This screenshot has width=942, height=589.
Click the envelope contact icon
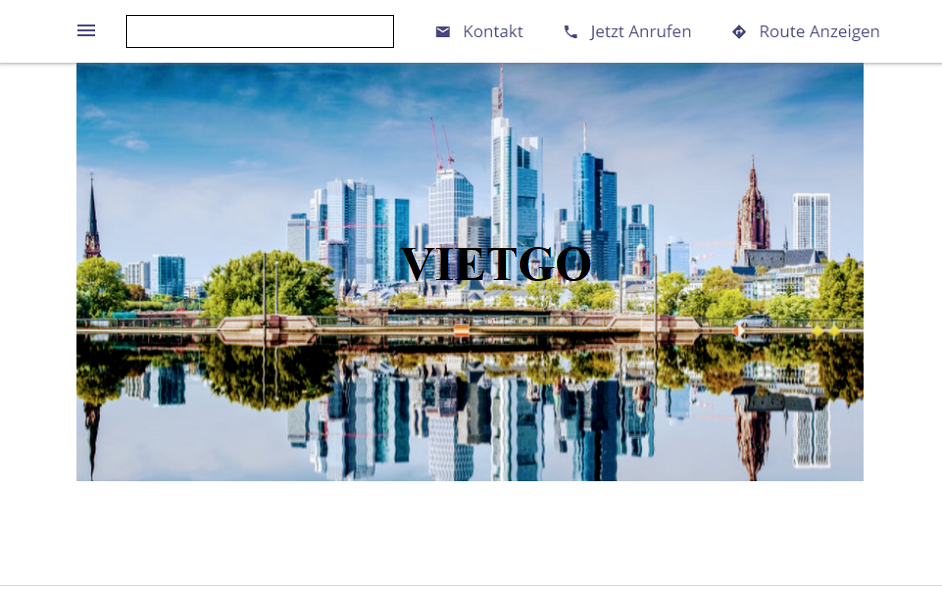pyautogui.click(x=443, y=31)
